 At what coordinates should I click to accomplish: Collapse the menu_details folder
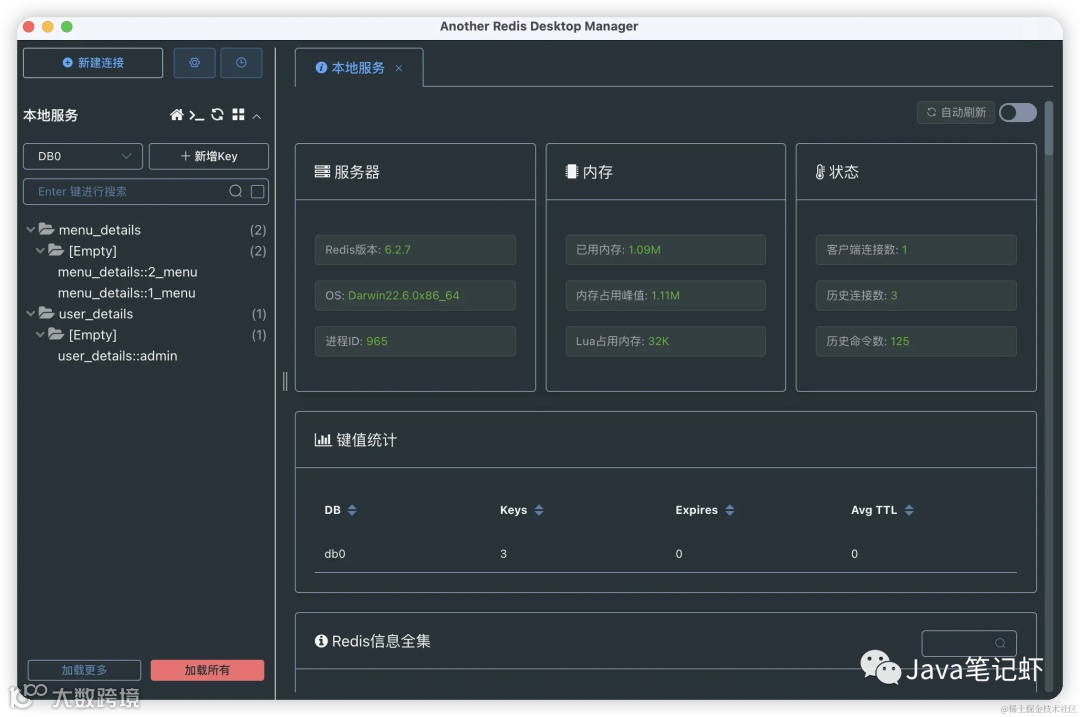click(30, 229)
